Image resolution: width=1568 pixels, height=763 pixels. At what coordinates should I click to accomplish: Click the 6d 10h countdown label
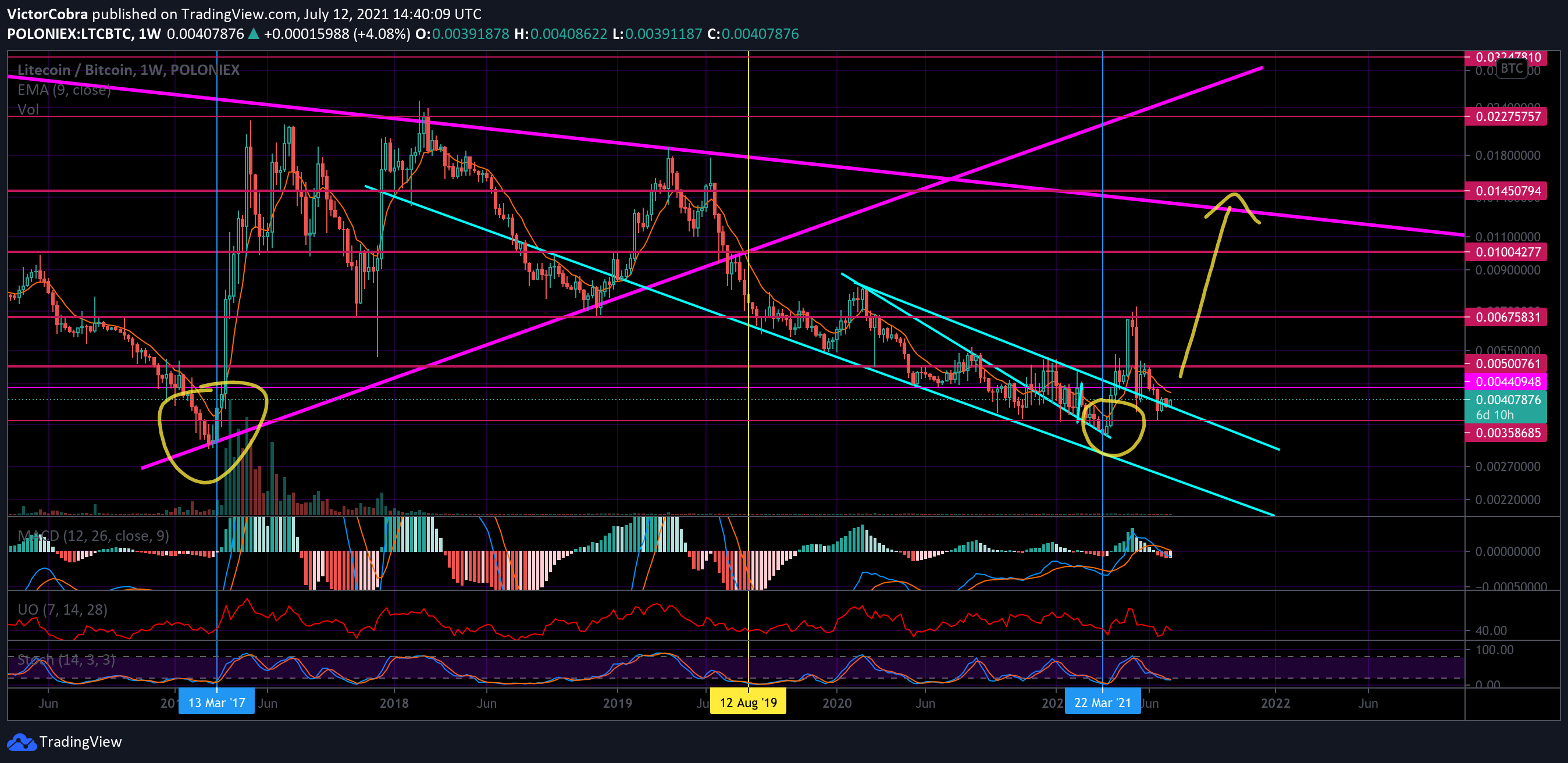click(1494, 415)
